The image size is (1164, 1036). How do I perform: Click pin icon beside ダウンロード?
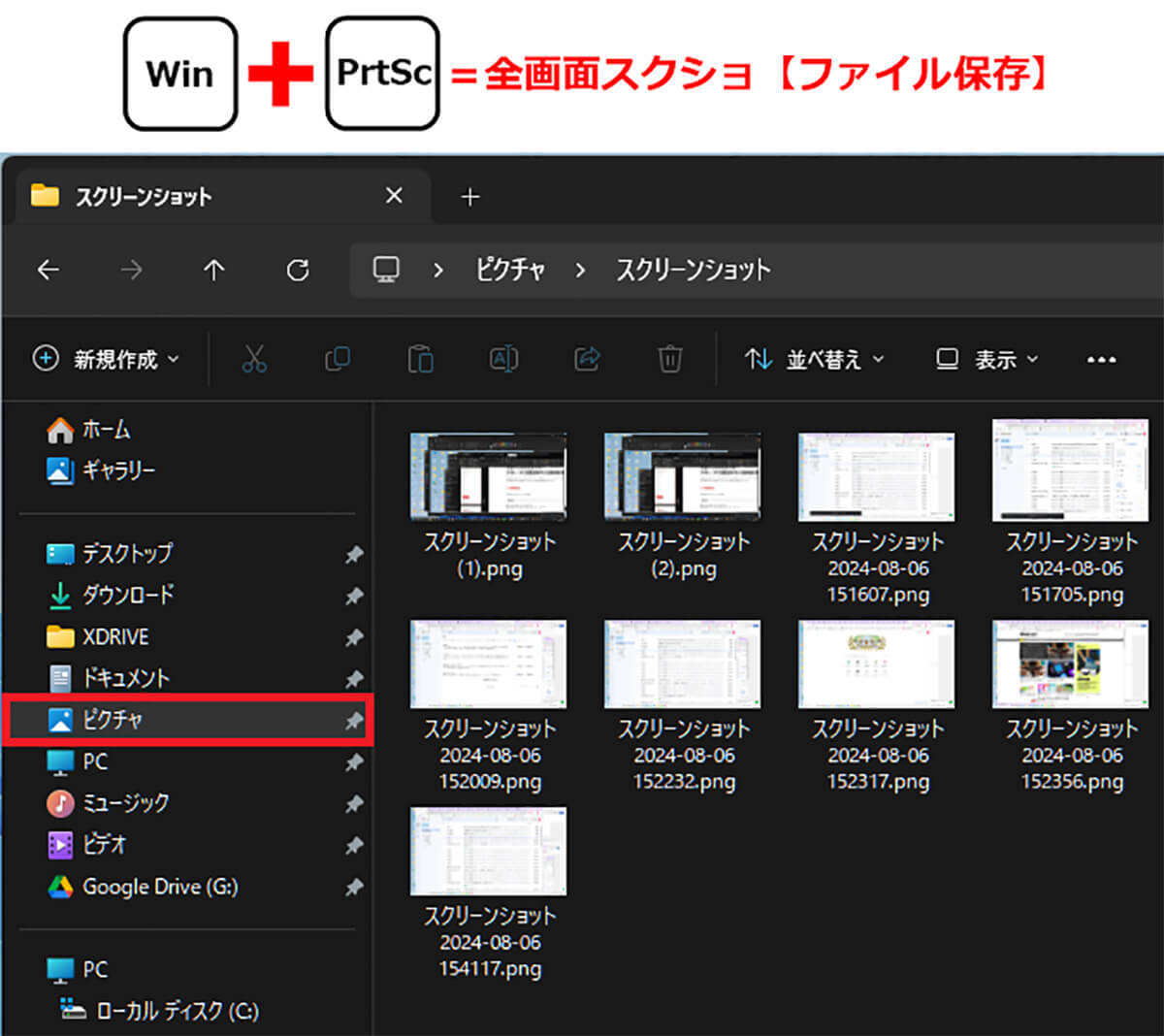pyautogui.click(x=354, y=596)
